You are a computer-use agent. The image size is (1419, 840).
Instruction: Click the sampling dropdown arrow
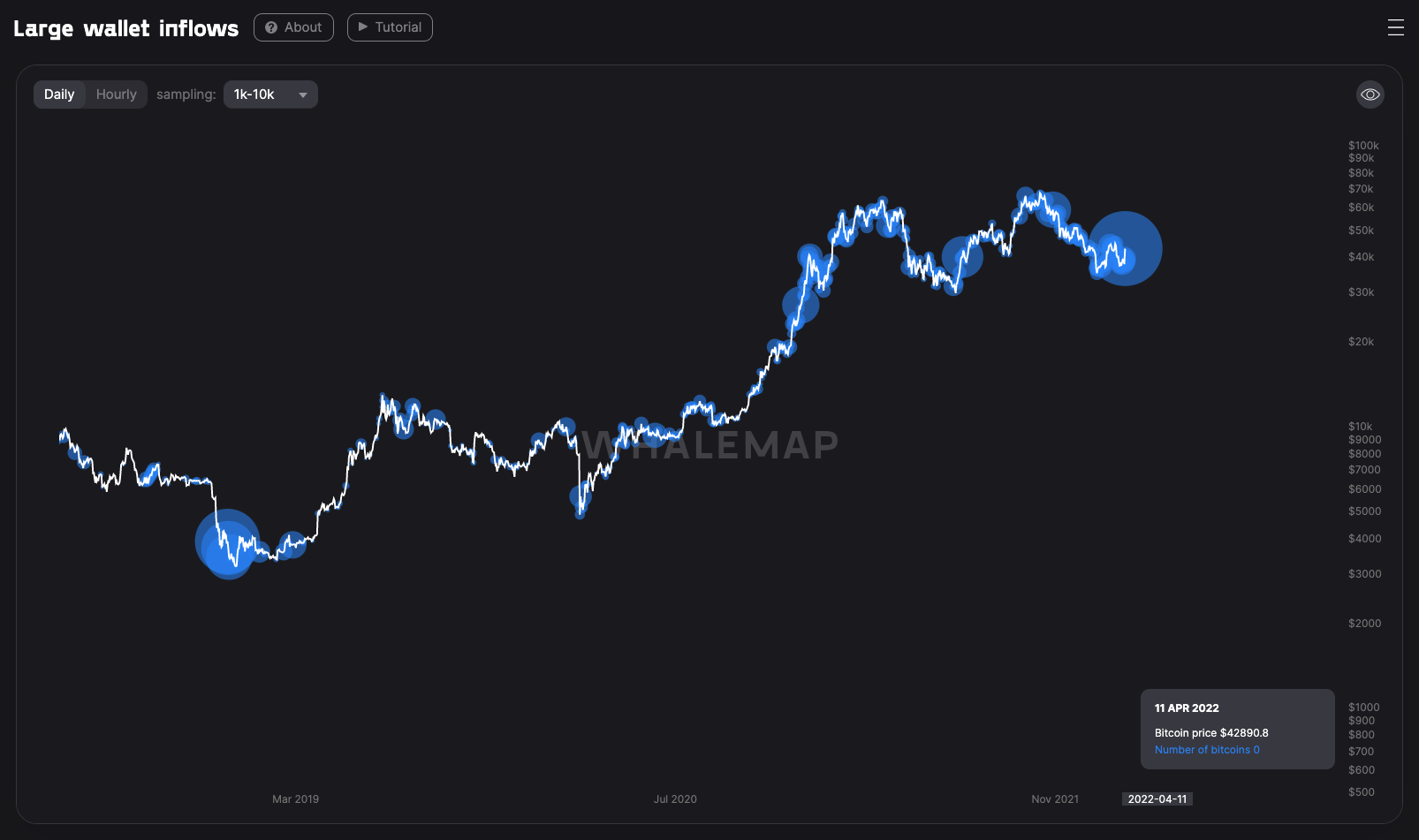(303, 95)
